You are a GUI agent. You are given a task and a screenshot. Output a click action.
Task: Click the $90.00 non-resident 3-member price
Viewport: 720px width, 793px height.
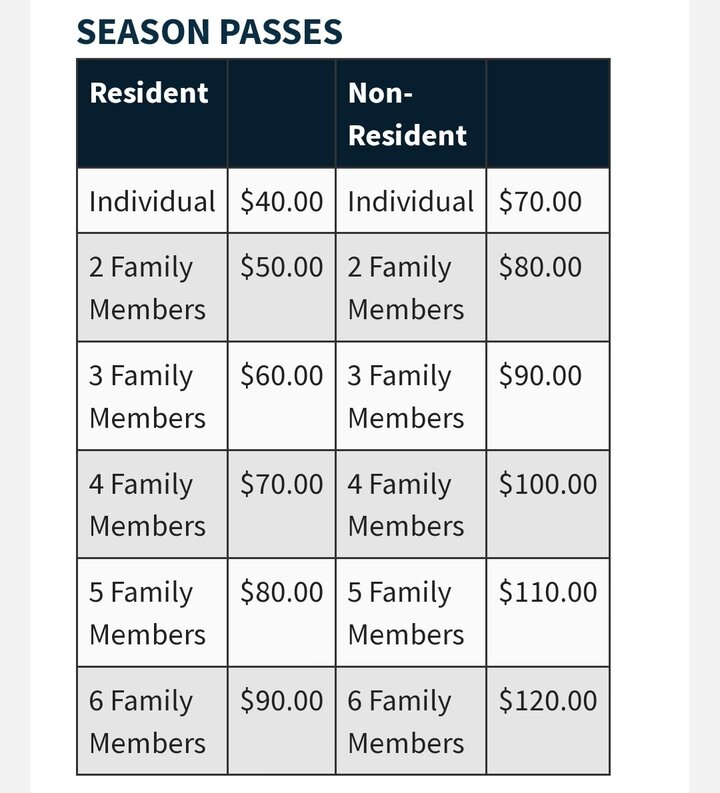point(540,376)
